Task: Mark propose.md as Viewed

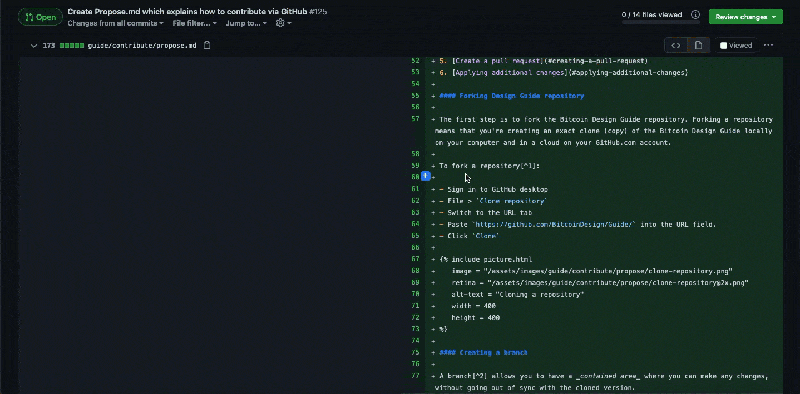Action: pyautogui.click(x=736, y=45)
